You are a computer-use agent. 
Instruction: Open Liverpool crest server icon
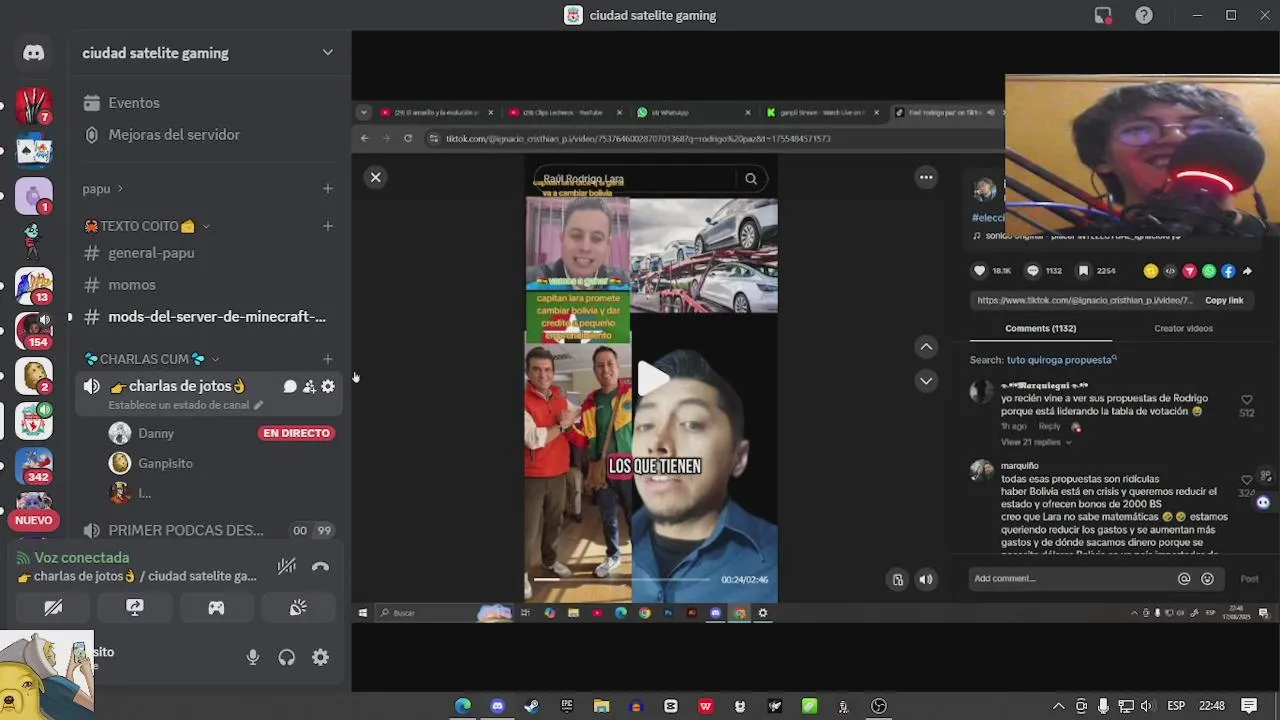pyautogui.click(x=34, y=421)
